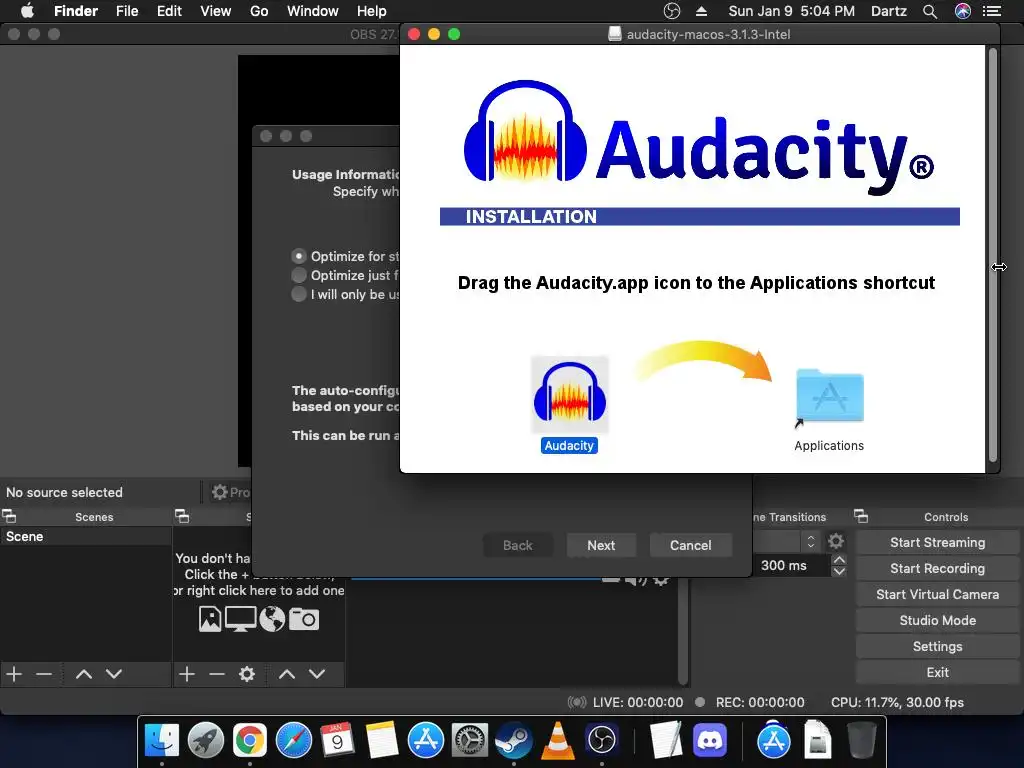Open the Go menu
1024x768 pixels.
[259, 11]
